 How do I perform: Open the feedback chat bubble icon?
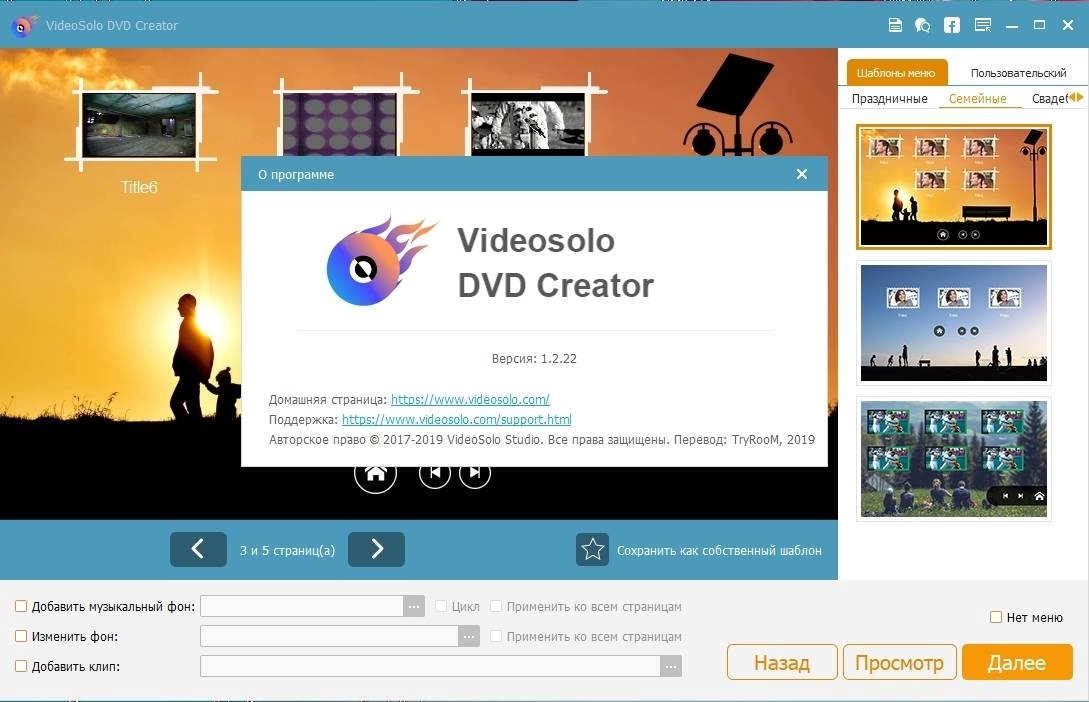coord(922,26)
